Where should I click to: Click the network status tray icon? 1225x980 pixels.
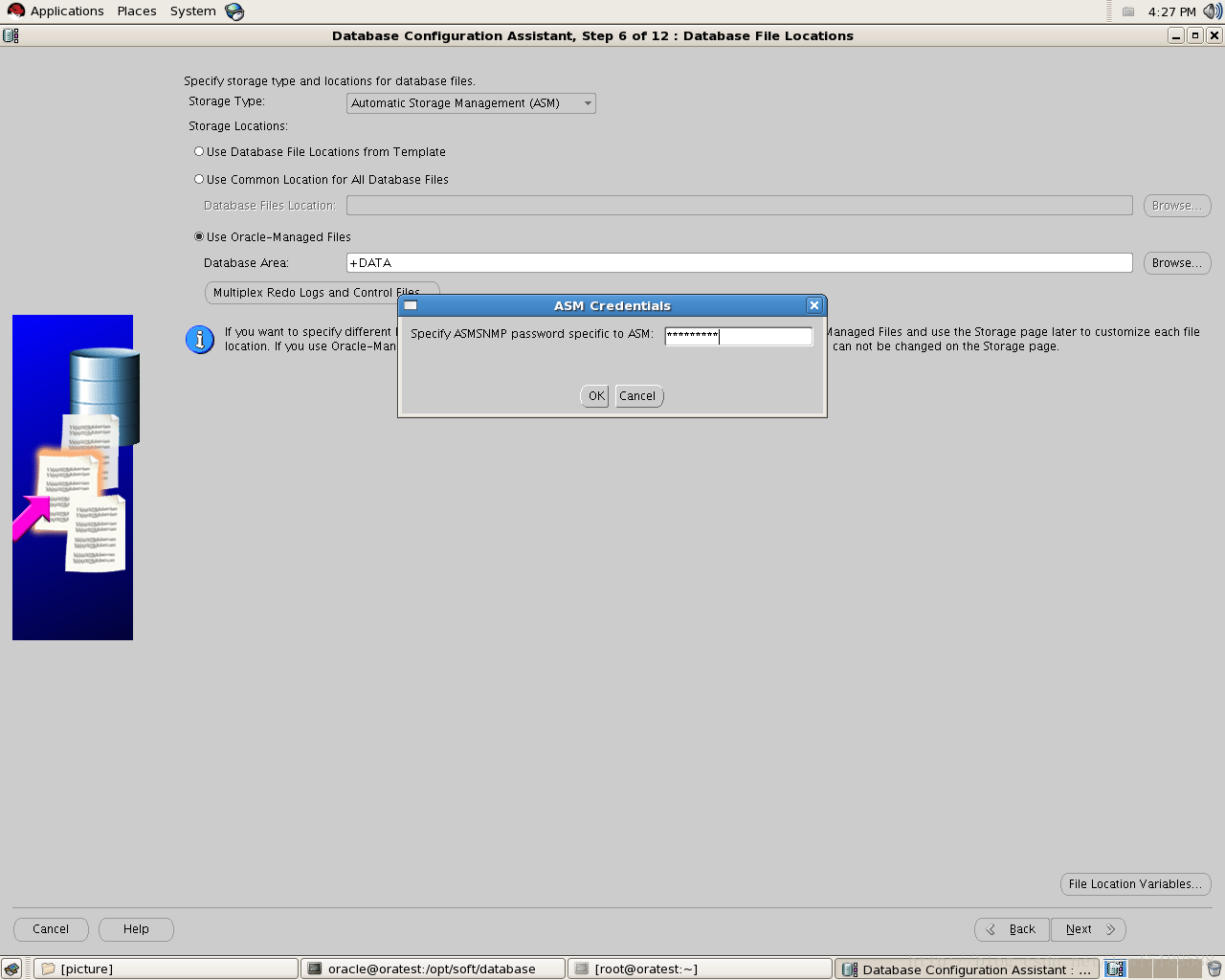click(x=1128, y=11)
